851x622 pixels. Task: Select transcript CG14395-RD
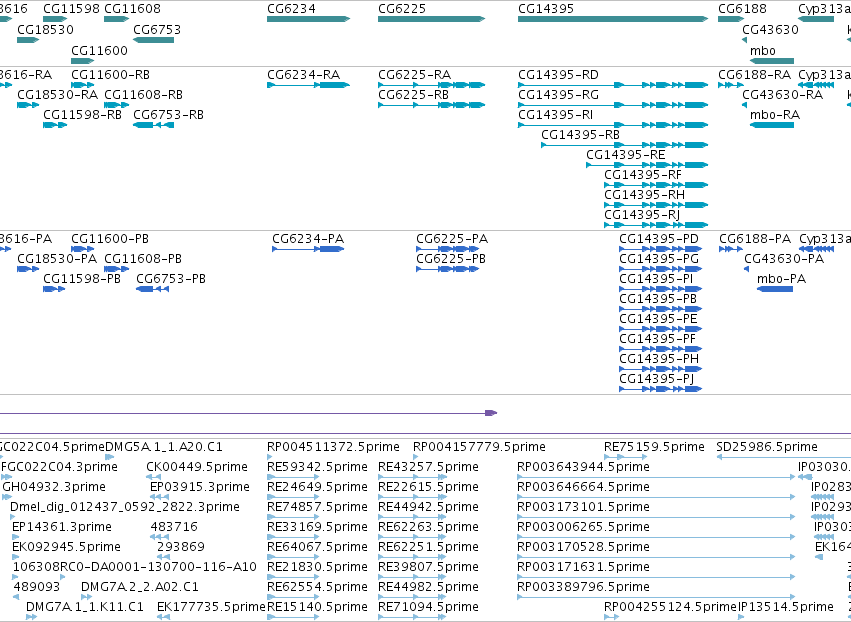point(613,85)
